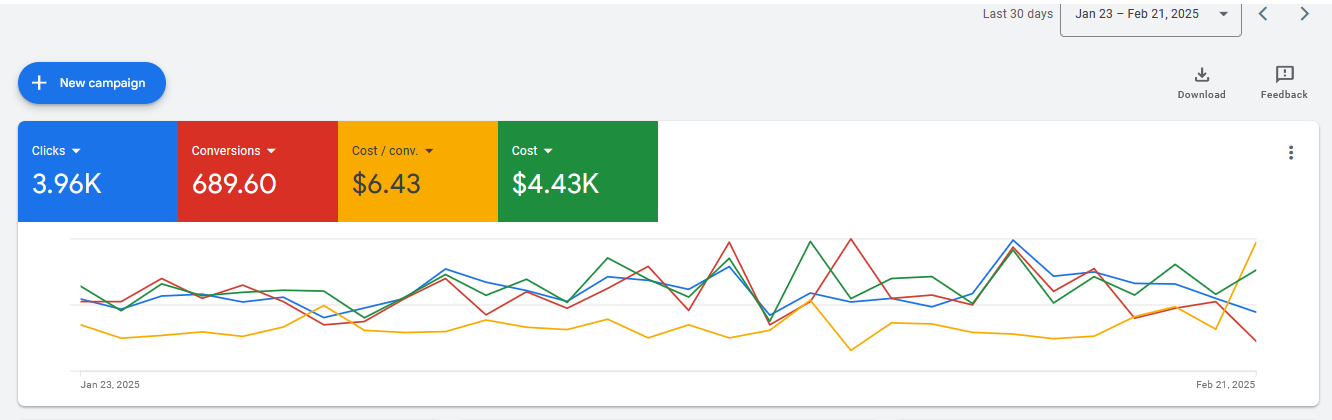The height and width of the screenshot is (420, 1332).
Task: Expand the green Cost metric dropdown arrow
Action: [548, 151]
